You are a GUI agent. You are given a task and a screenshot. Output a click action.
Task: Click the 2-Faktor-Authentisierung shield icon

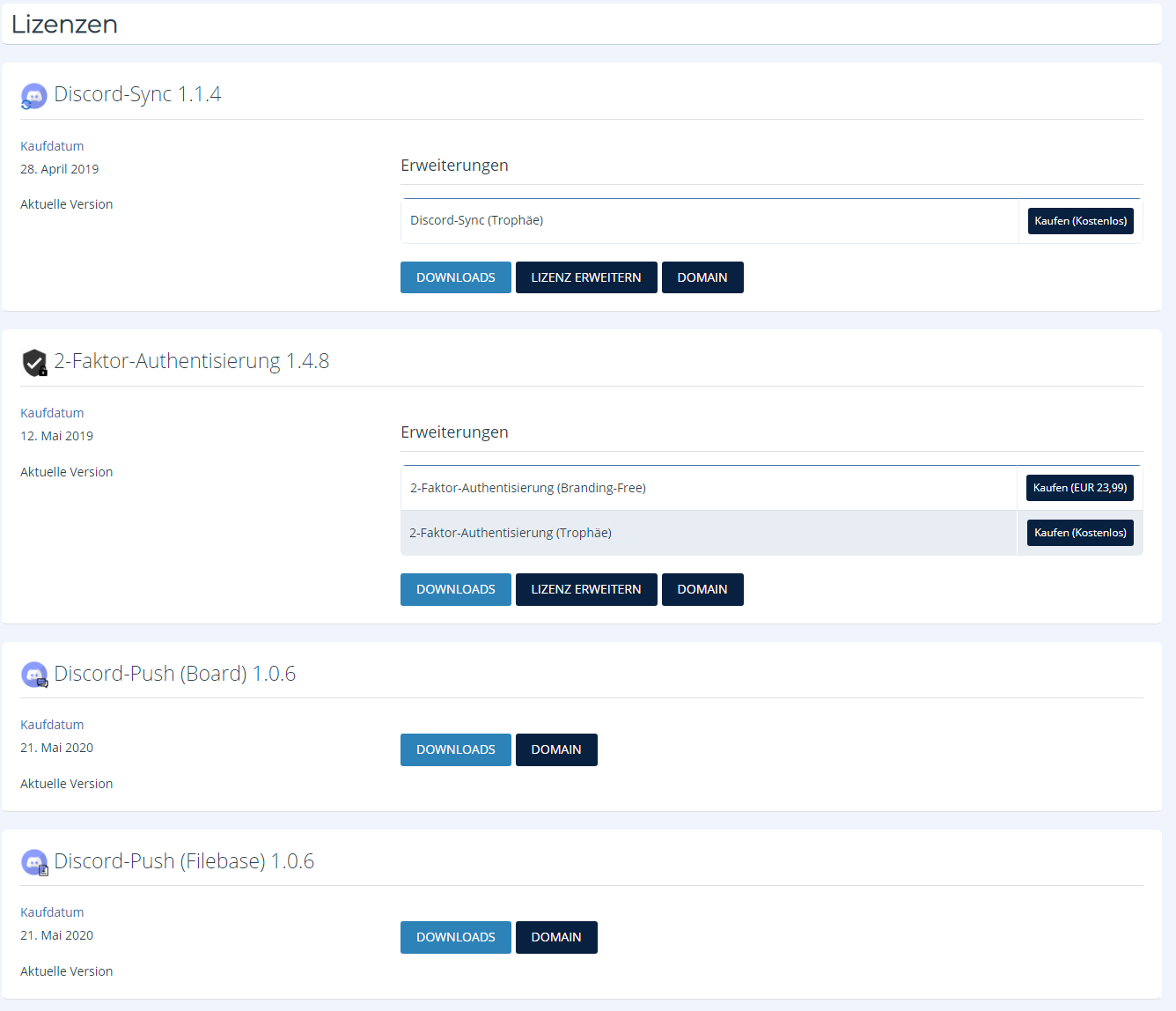pos(33,362)
